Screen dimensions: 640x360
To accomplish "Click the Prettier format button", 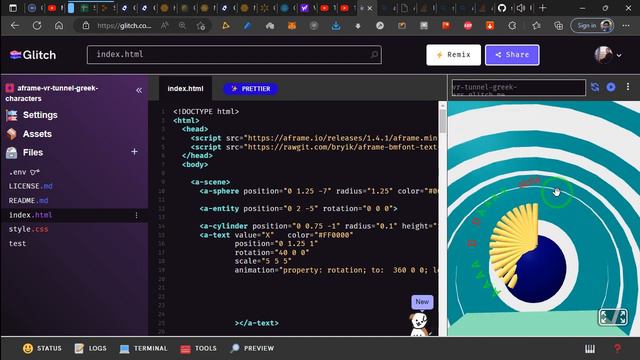I will point(251,89).
